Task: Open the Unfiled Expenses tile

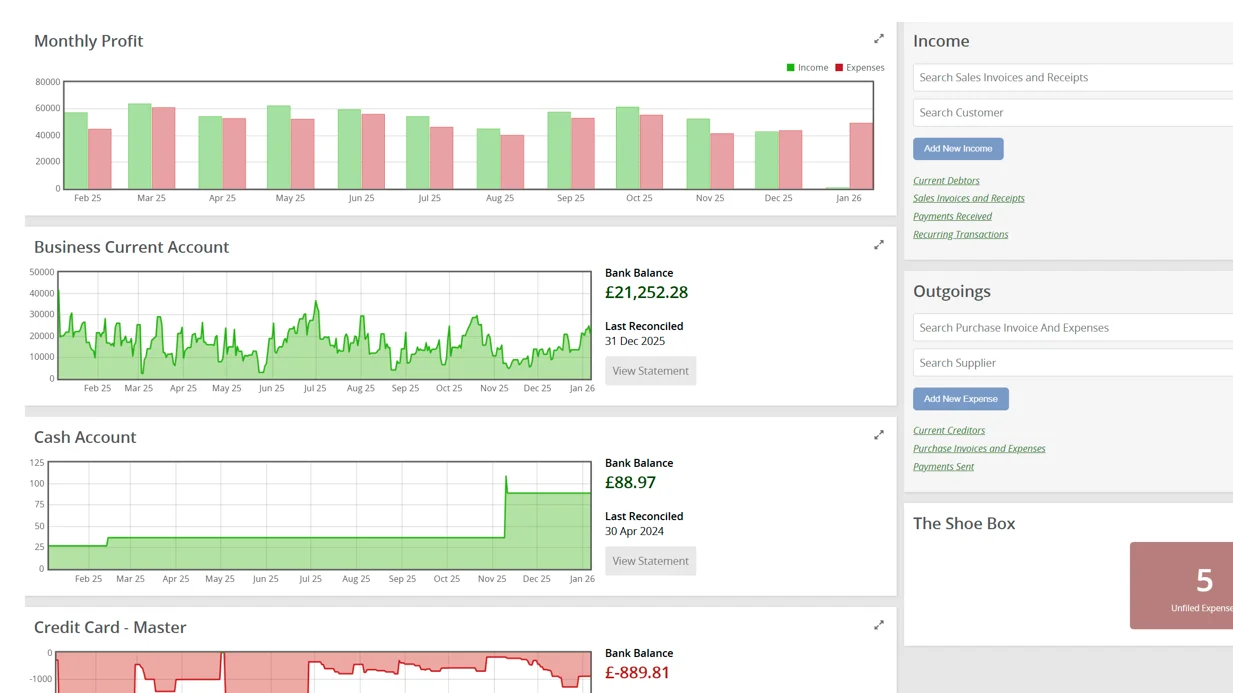Action: click(1182, 586)
